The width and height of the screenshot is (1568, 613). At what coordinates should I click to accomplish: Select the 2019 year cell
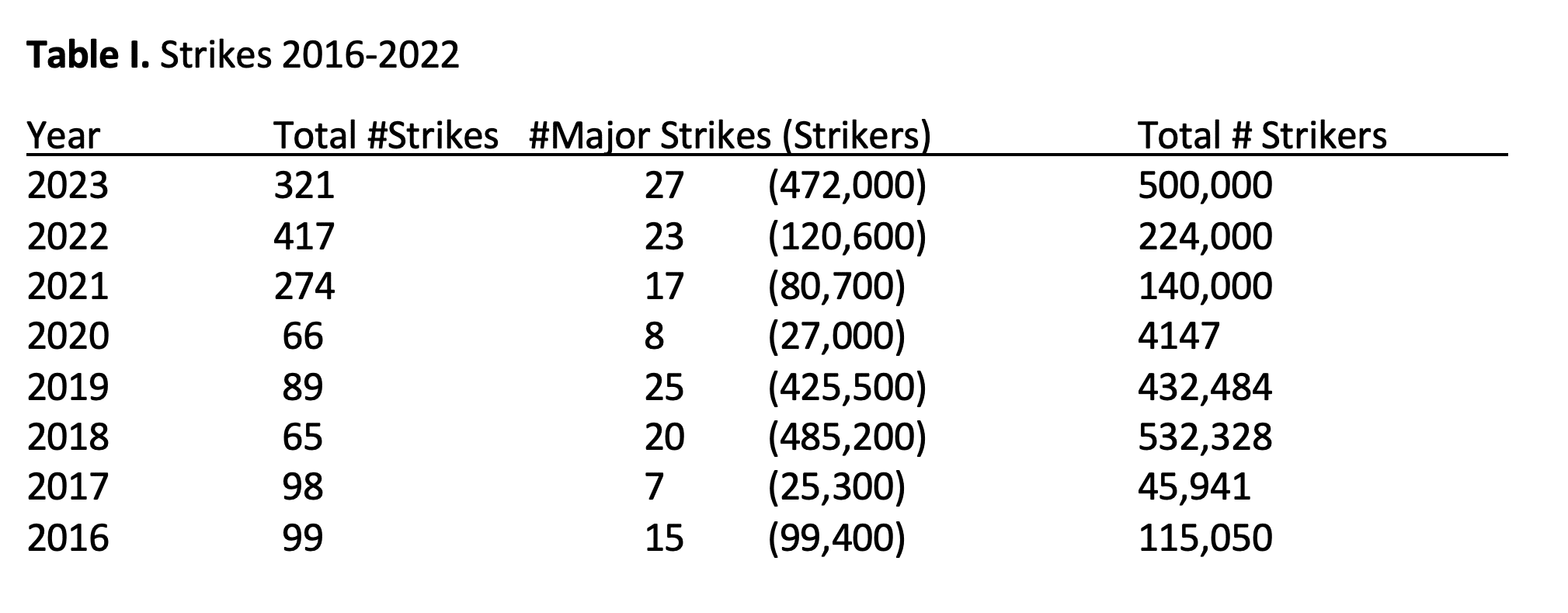(68, 387)
